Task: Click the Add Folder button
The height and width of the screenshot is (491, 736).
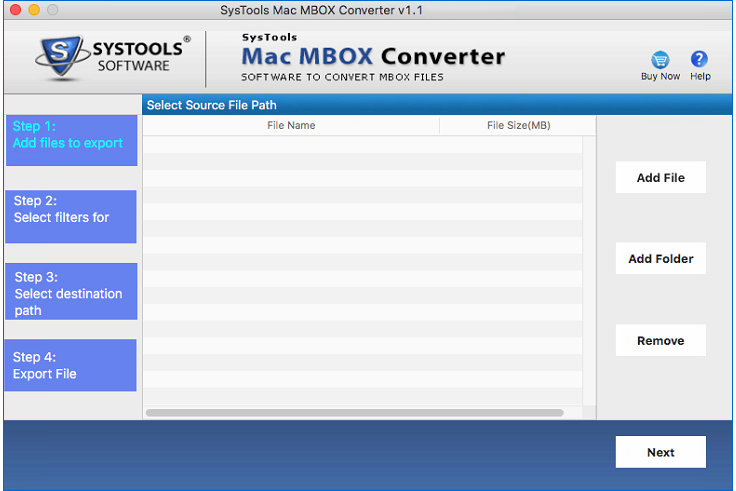Action: (661, 259)
